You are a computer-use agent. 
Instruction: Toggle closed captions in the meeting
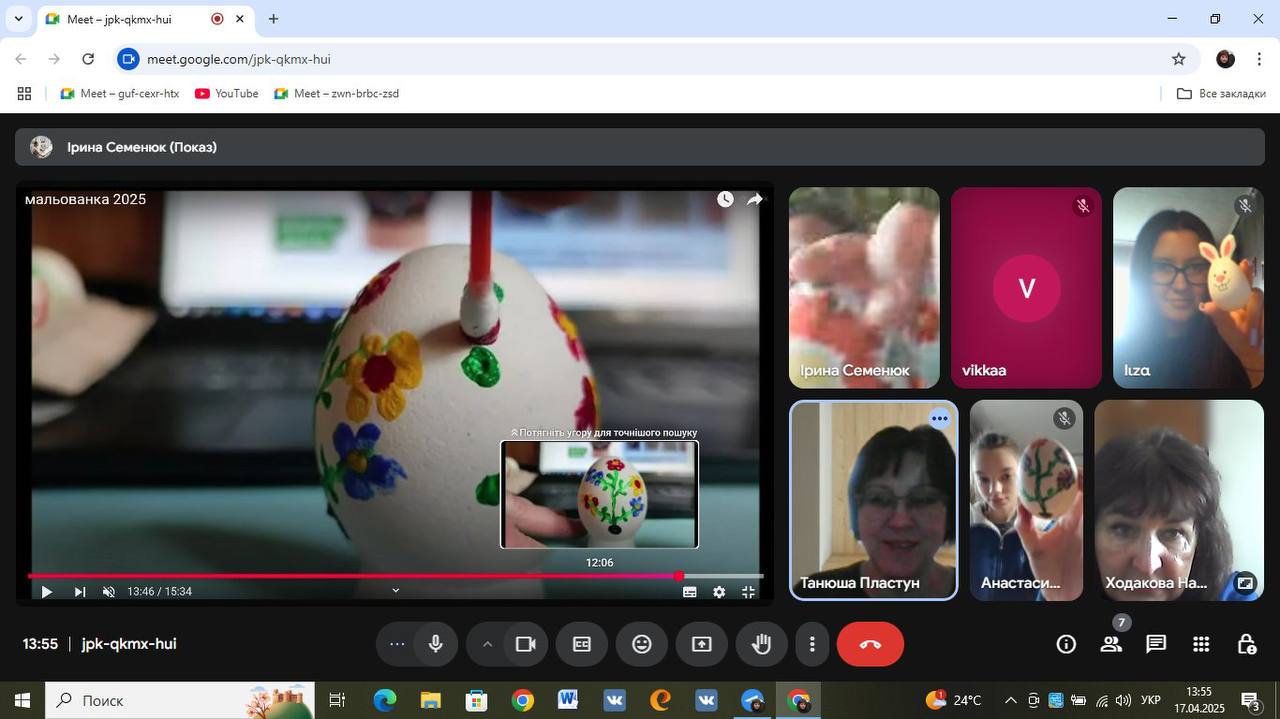(582, 644)
